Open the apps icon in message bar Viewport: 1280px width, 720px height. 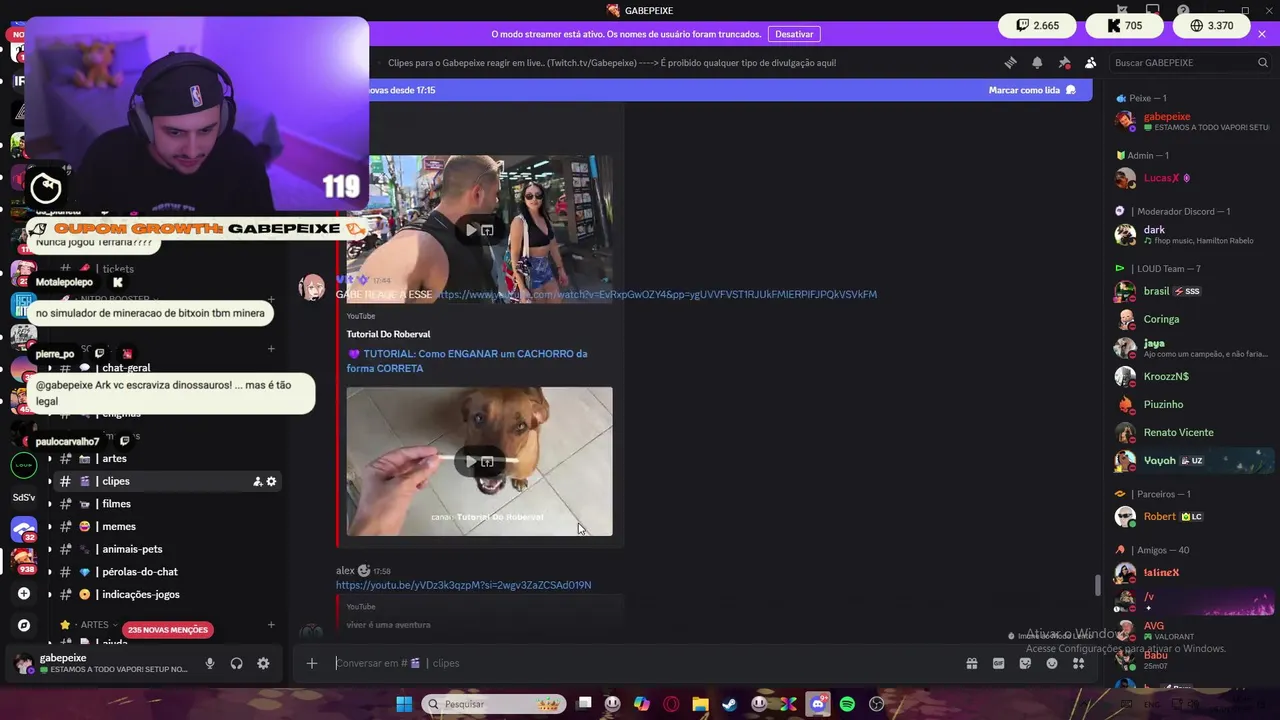click(1079, 663)
